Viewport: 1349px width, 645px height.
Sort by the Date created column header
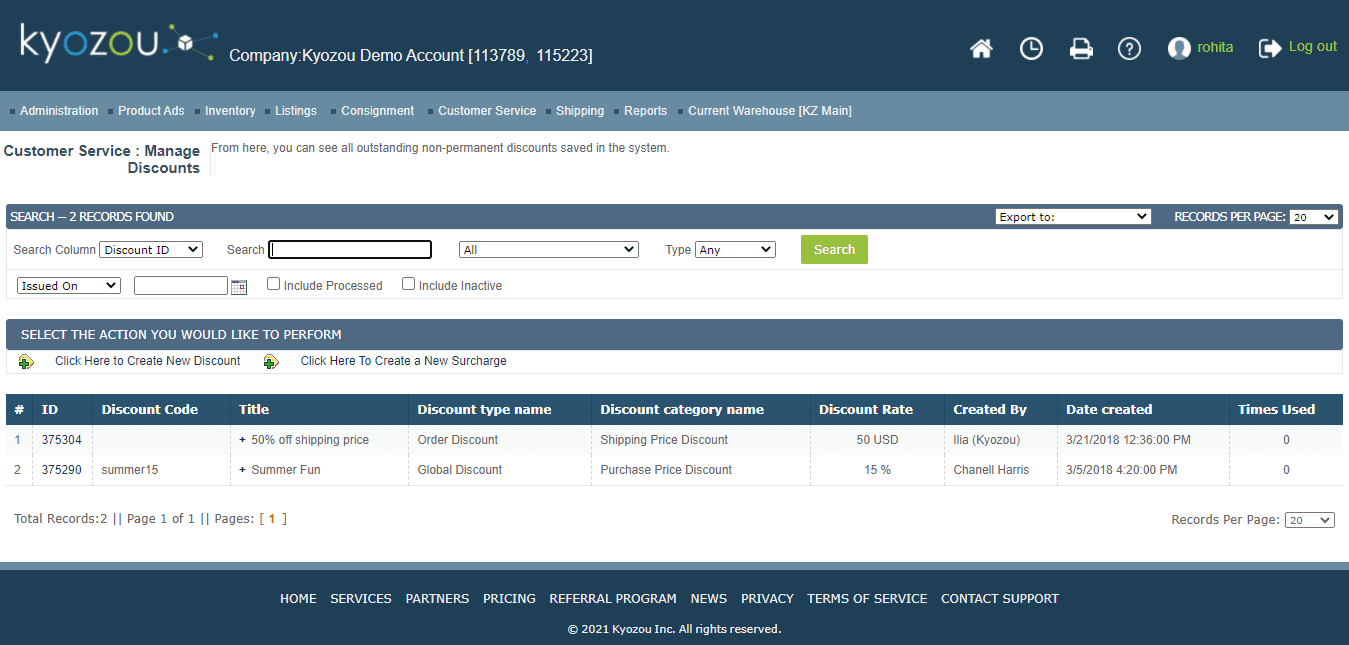pyautogui.click(x=1109, y=409)
